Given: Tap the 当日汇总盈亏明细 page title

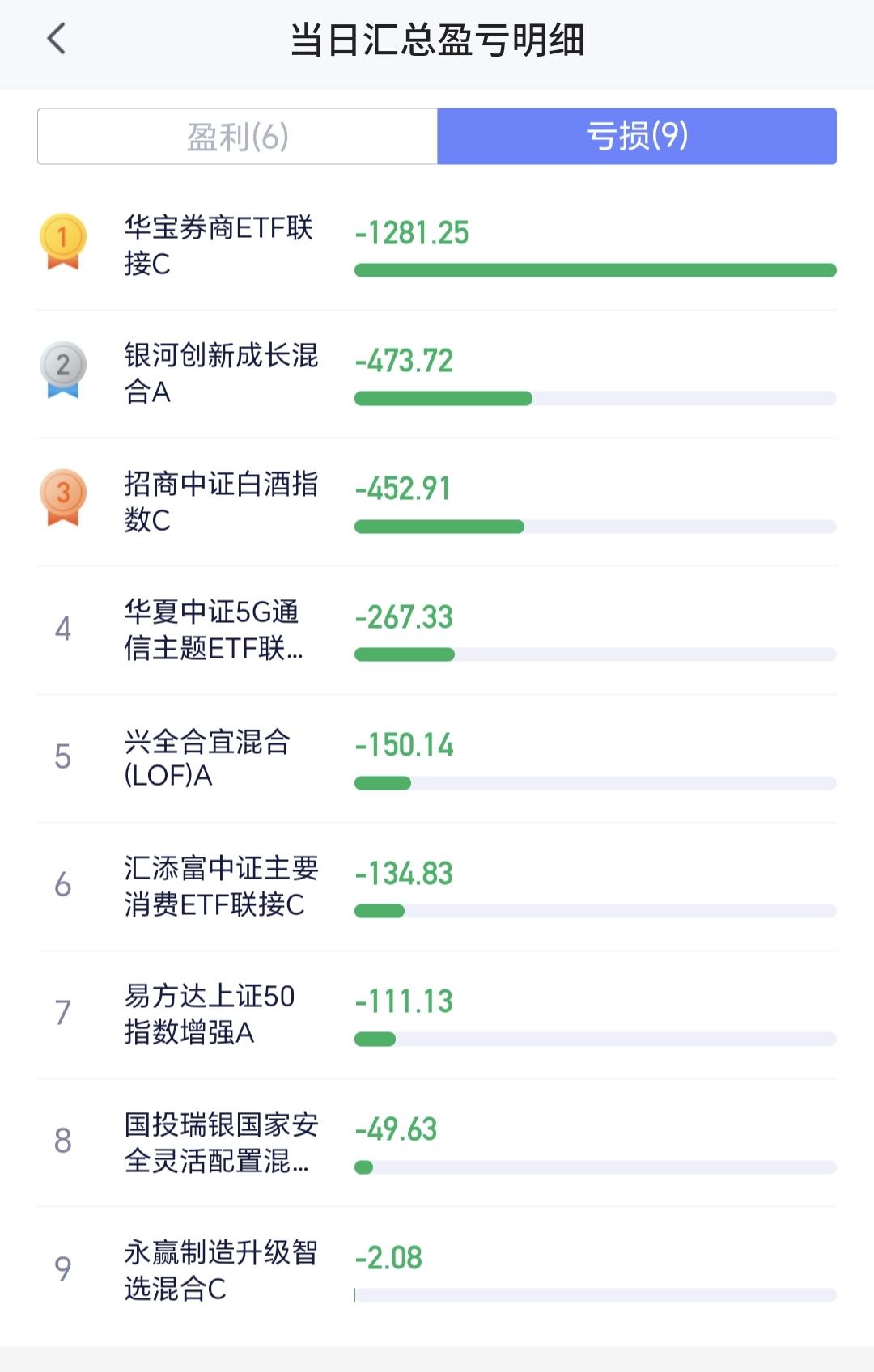Looking at the screenshot, I should coord(437,40).
